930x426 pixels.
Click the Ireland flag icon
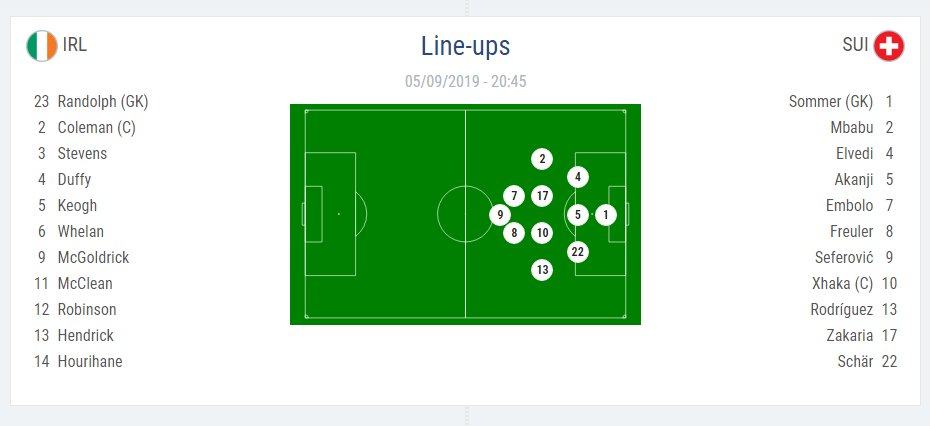point(42,46)
